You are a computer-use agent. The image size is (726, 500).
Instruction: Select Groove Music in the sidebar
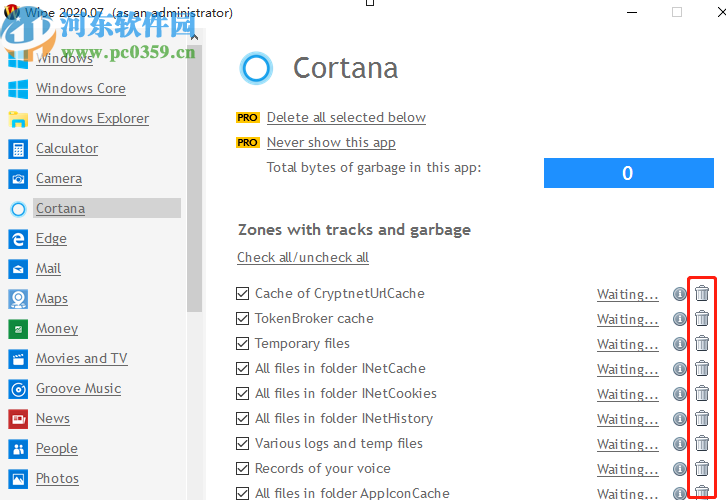pyautogui.click(x=79, y=388)
